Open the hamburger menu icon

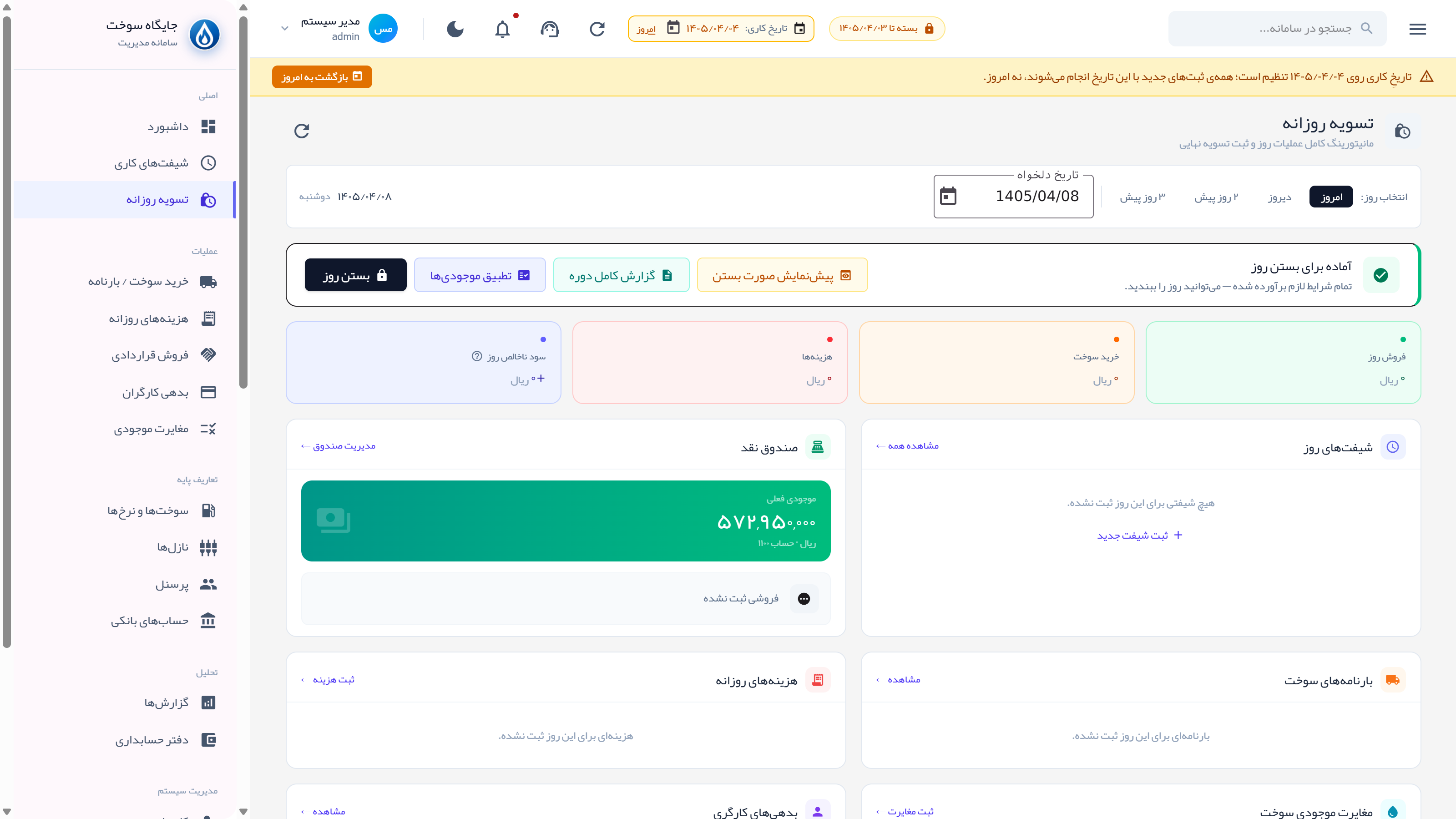(1417, 29)
